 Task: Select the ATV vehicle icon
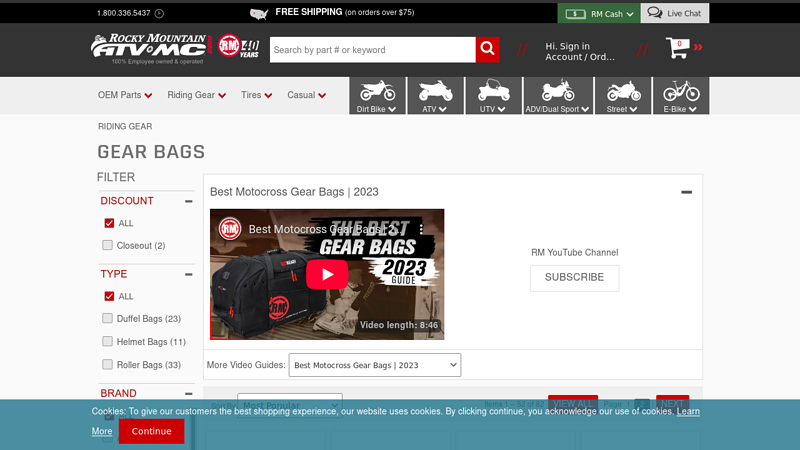point(435,96)
